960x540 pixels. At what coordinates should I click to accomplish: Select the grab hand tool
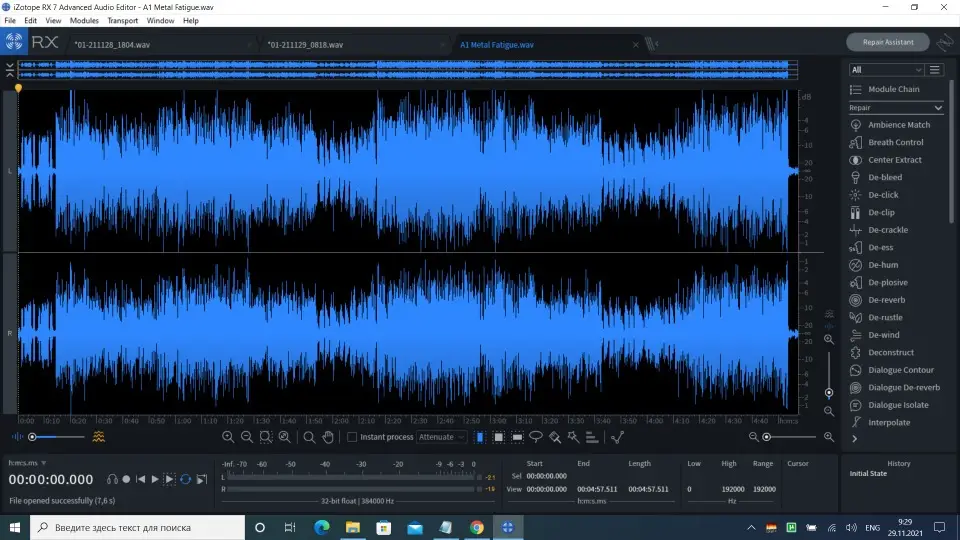coord(327,437)
